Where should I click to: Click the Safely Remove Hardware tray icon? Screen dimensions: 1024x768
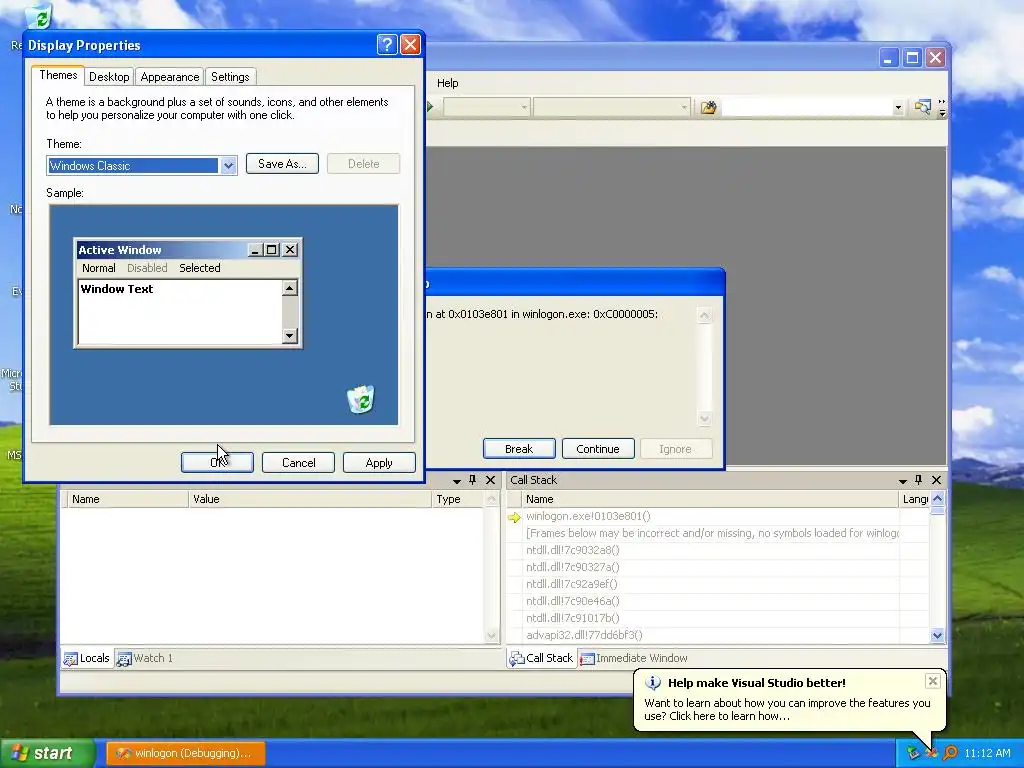(x=913, y=753)
